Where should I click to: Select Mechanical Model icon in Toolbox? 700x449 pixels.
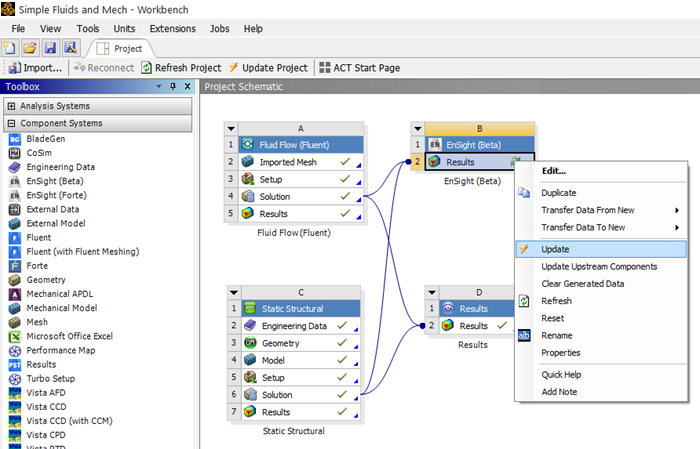point(15,308)
